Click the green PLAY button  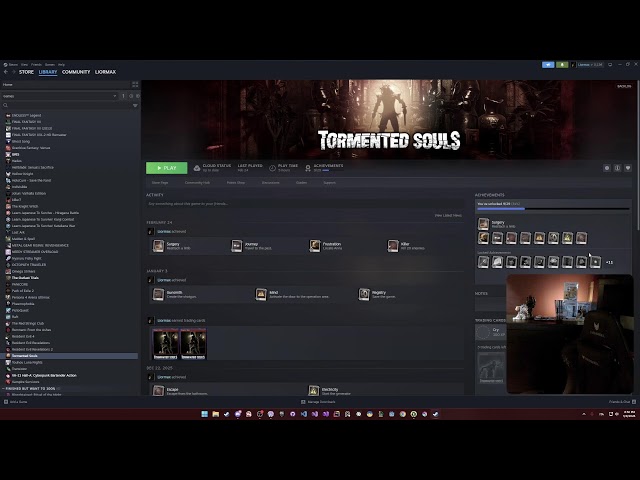point(167,168)
